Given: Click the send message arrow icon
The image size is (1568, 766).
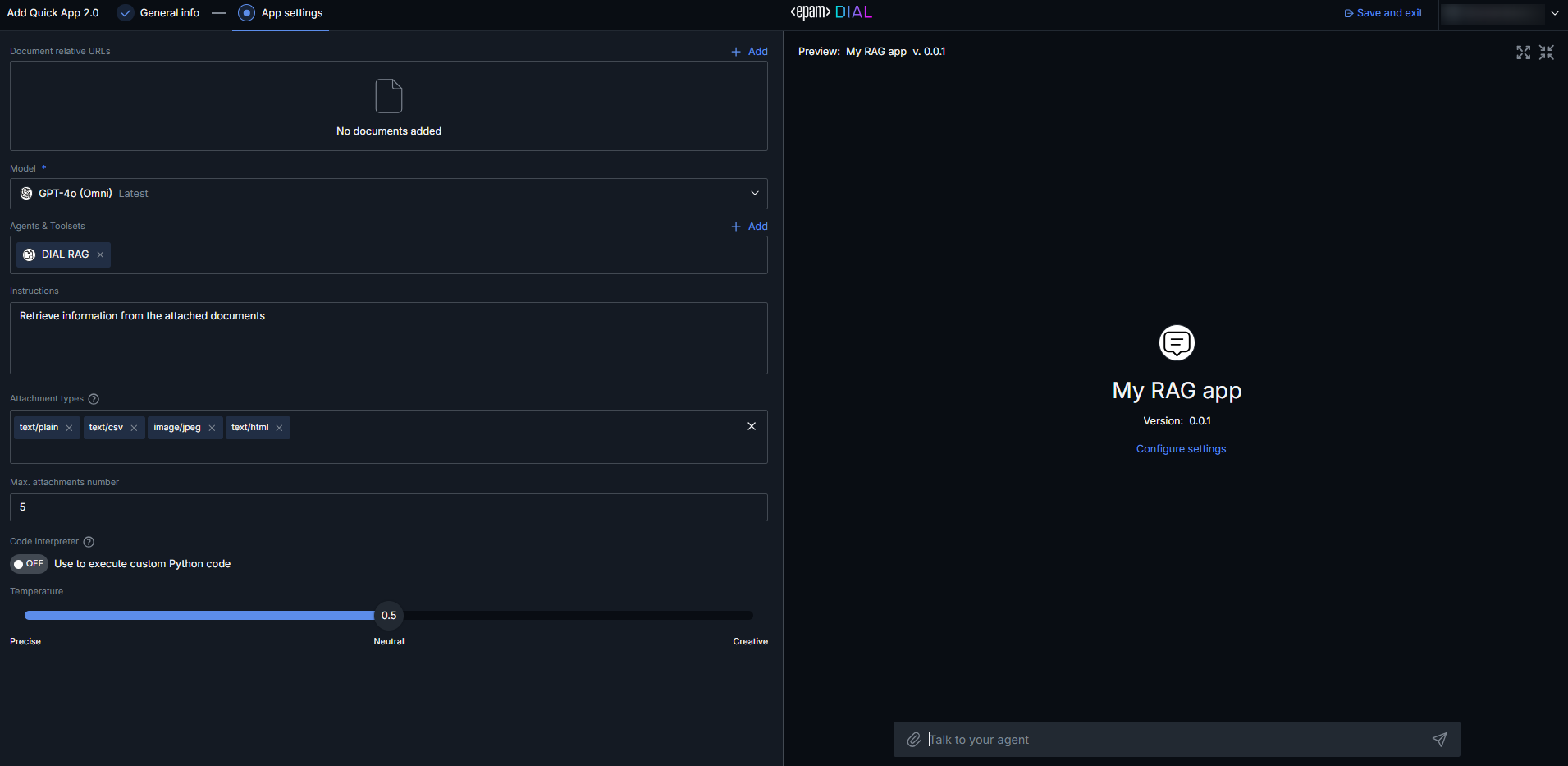Looking at the screenshot, I should tap(1439, 740).
